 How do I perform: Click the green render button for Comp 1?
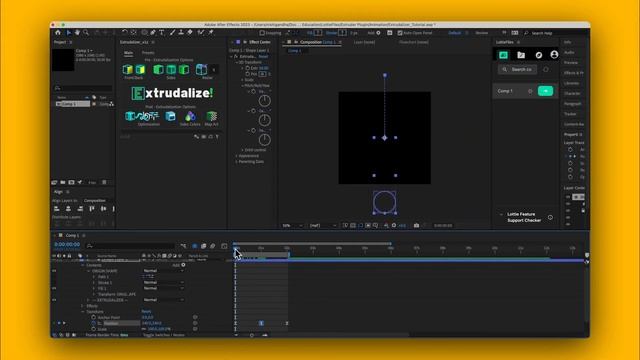coord(545,91)
